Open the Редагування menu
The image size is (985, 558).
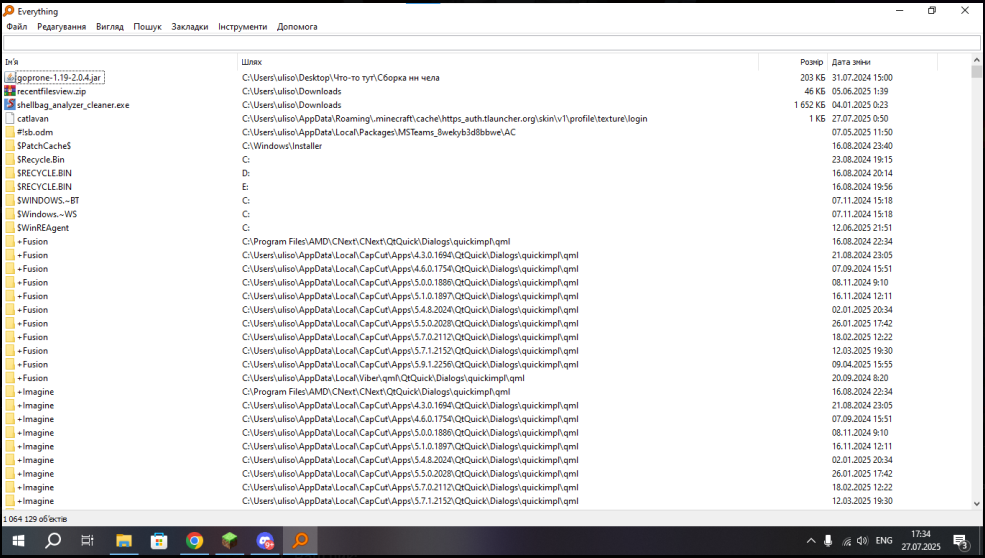click(62, 26)
